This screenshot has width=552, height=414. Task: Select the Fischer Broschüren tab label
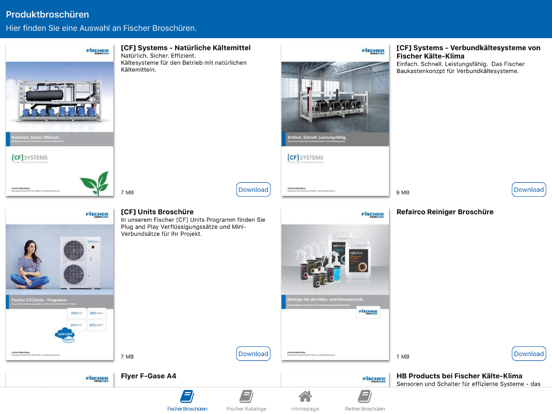187,409
